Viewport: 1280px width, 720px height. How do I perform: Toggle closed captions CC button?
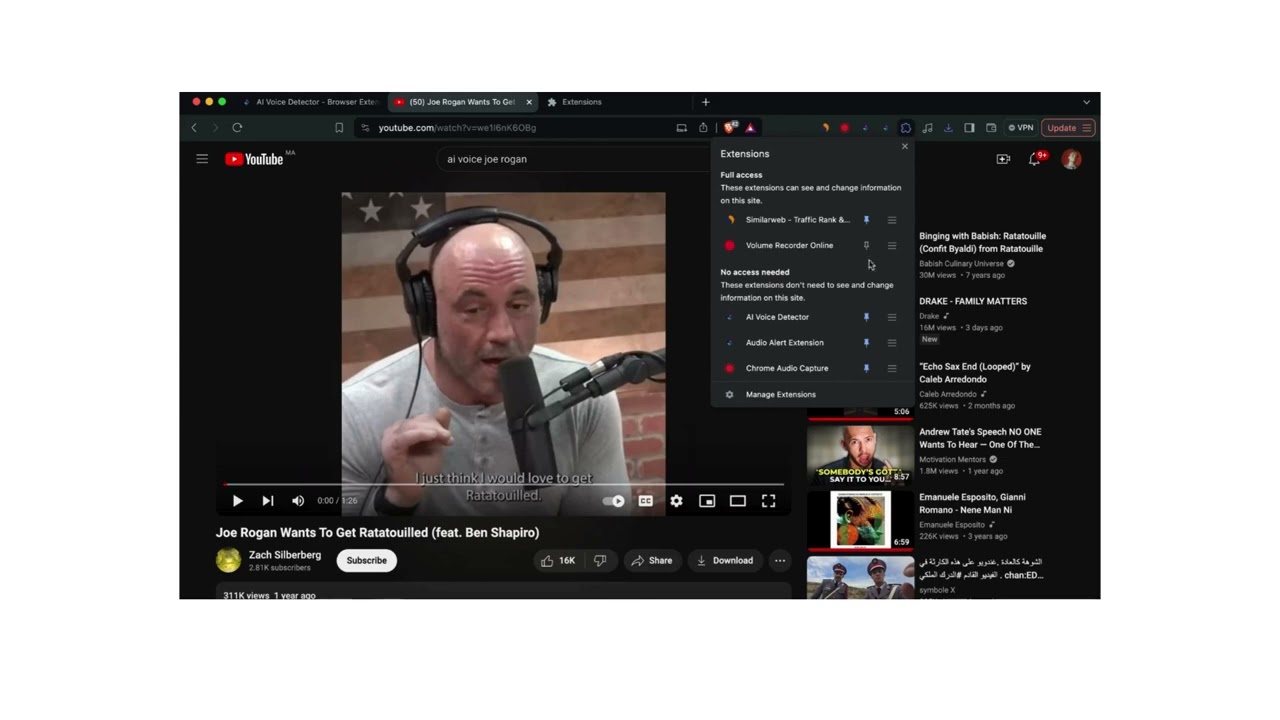point(646,501)
